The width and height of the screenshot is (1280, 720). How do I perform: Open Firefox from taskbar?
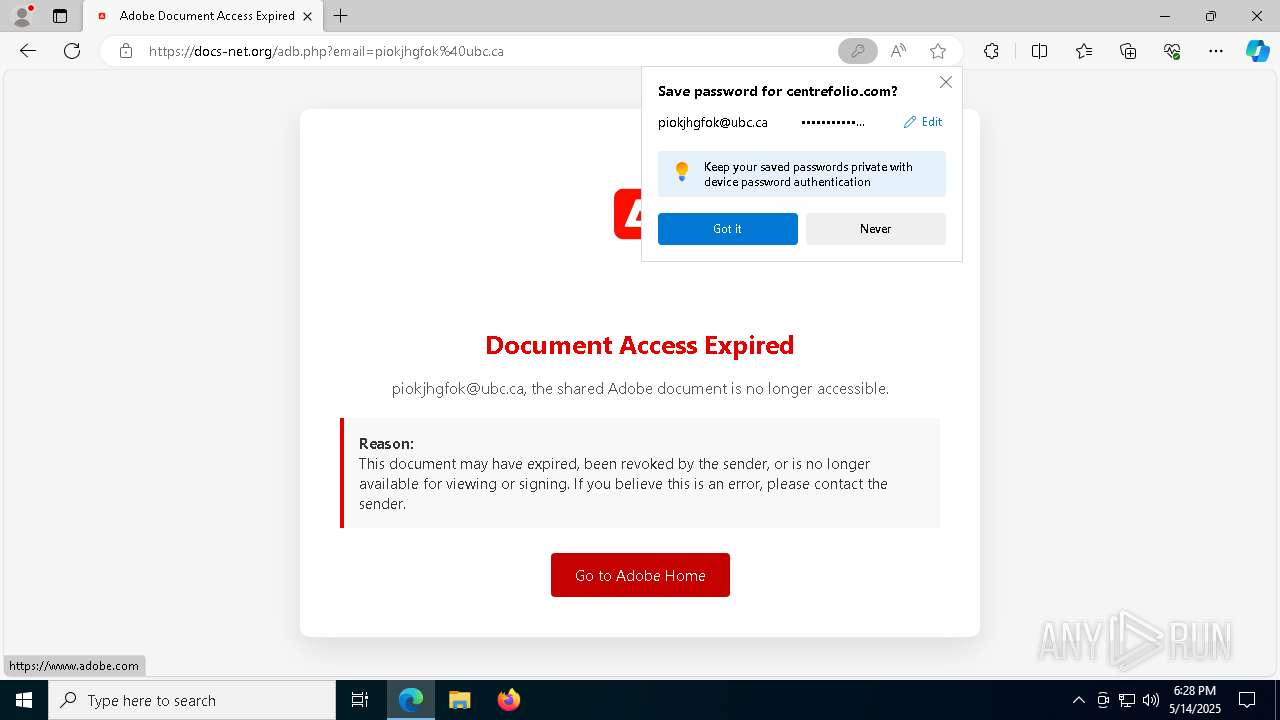click(x=508, y=700)
